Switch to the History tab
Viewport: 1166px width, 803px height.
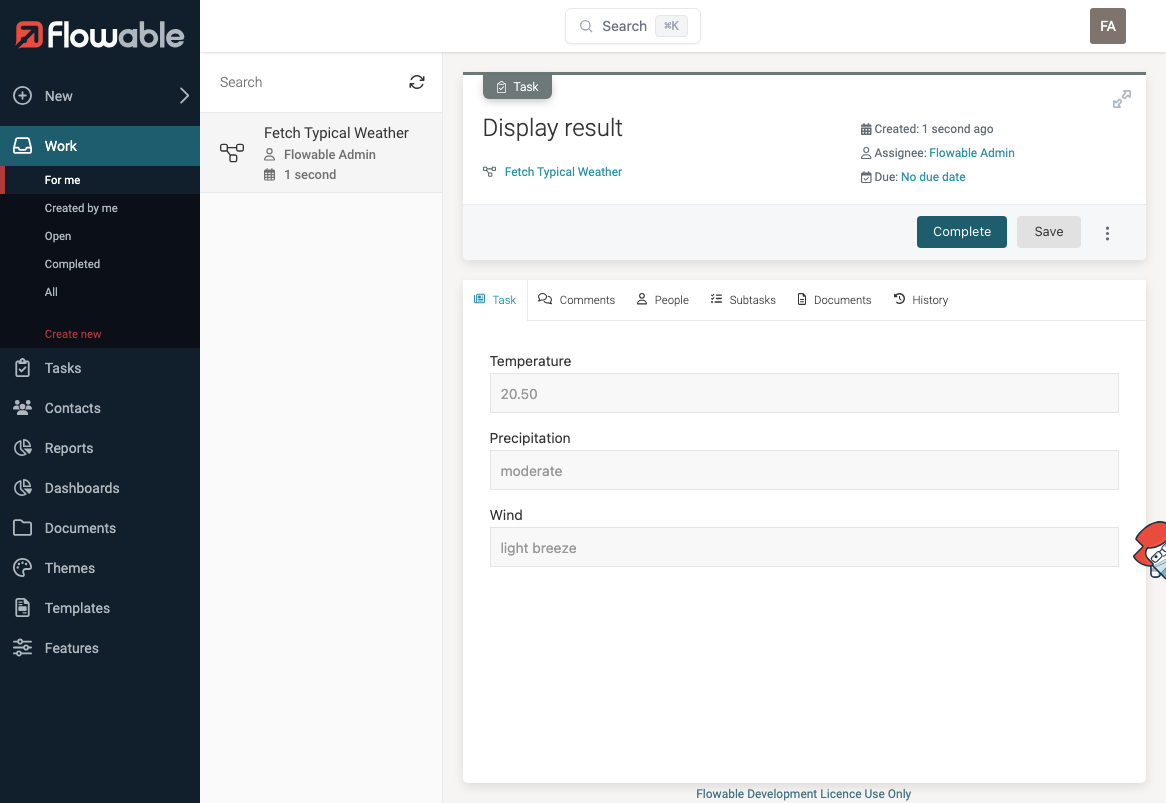pyautogui.click(x=920, y=300)
